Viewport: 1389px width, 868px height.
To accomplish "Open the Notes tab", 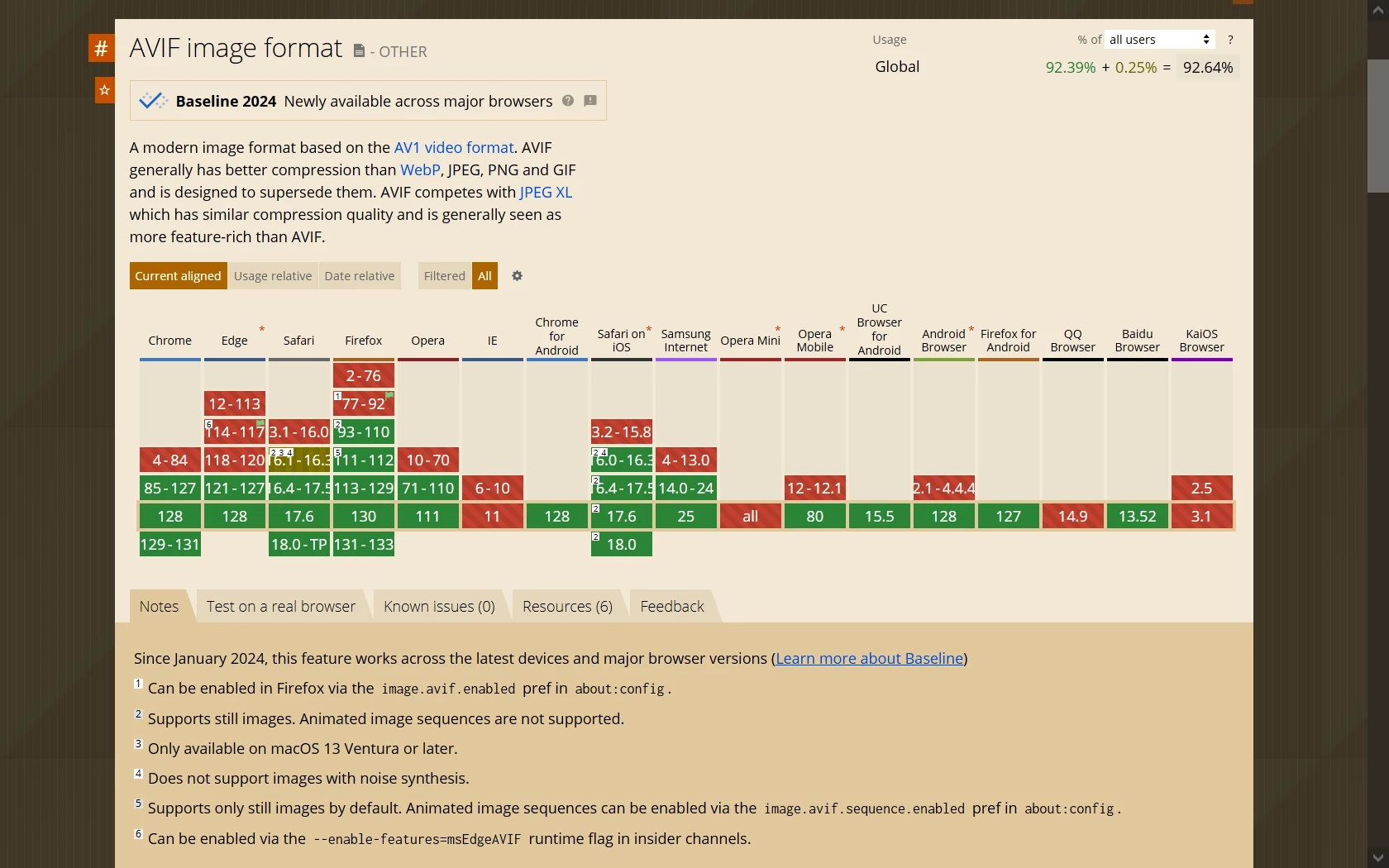I will (x=159, y=607).
